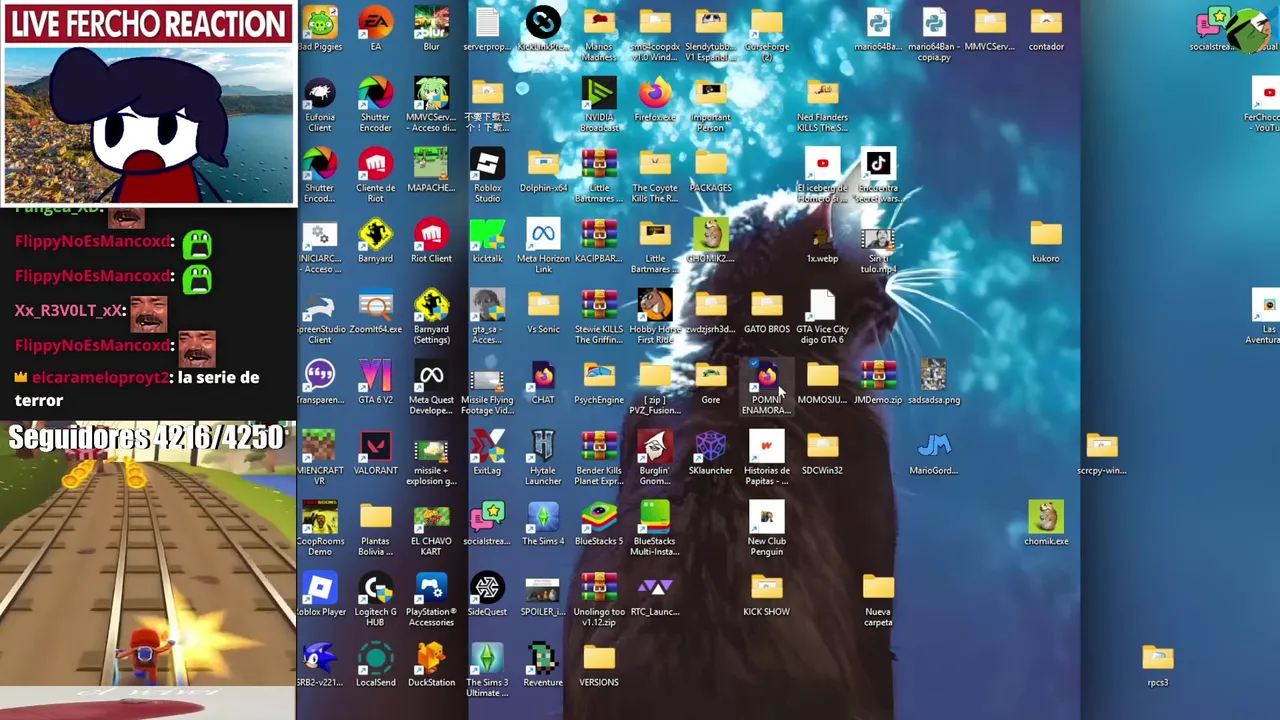Launch Roblox Studio icon
This screenshot has height=720, width=1280.
tap(487, 164)
